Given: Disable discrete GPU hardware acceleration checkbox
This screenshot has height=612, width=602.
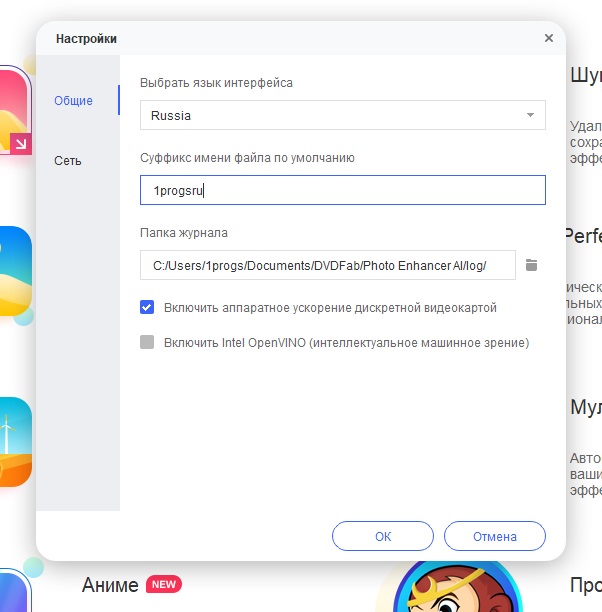Looking at the screenshot, I should tap(147, 307).
